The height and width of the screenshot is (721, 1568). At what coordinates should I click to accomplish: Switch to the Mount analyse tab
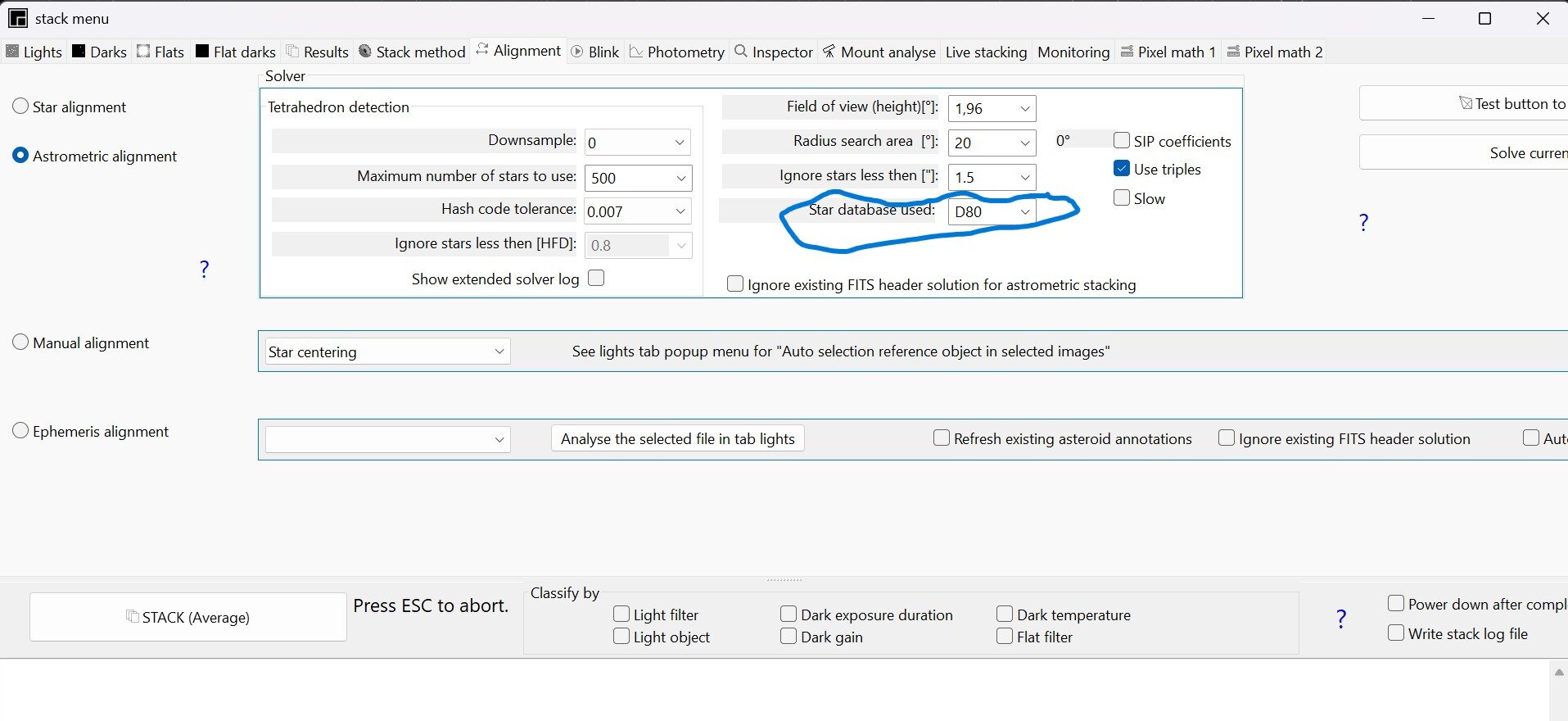click(879, 52)
